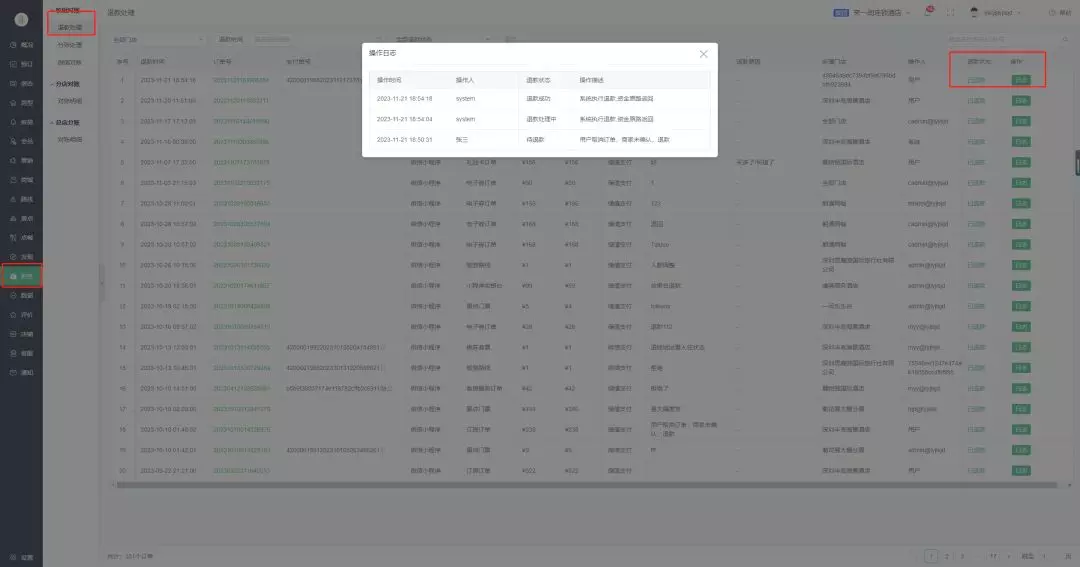Screen dimensions: 1080x567
Task: Open the 全部门店 store filter dropdown
Action: [x=158, y=39]
